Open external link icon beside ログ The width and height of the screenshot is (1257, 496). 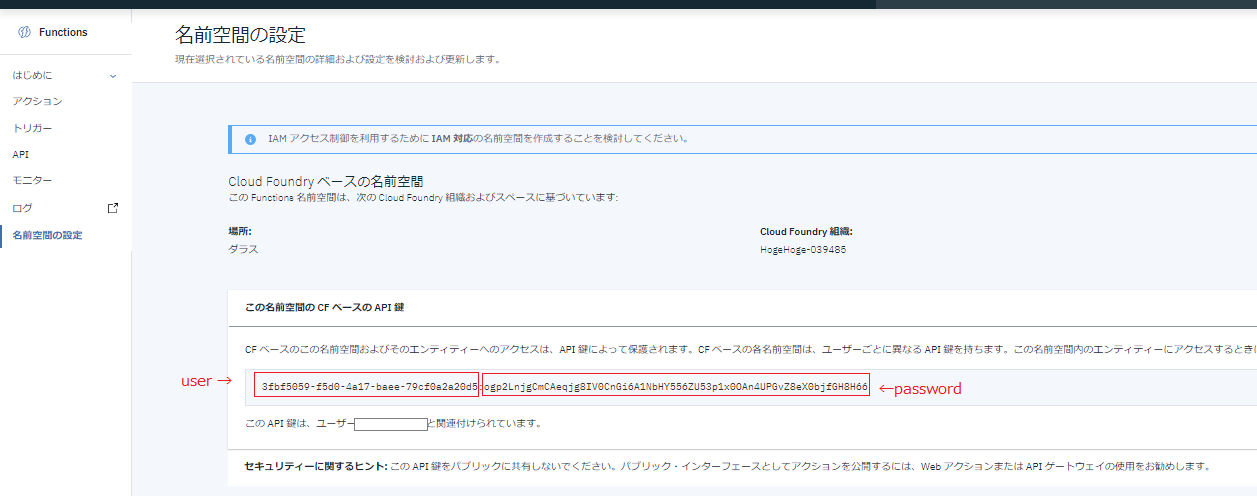point(113,208)
